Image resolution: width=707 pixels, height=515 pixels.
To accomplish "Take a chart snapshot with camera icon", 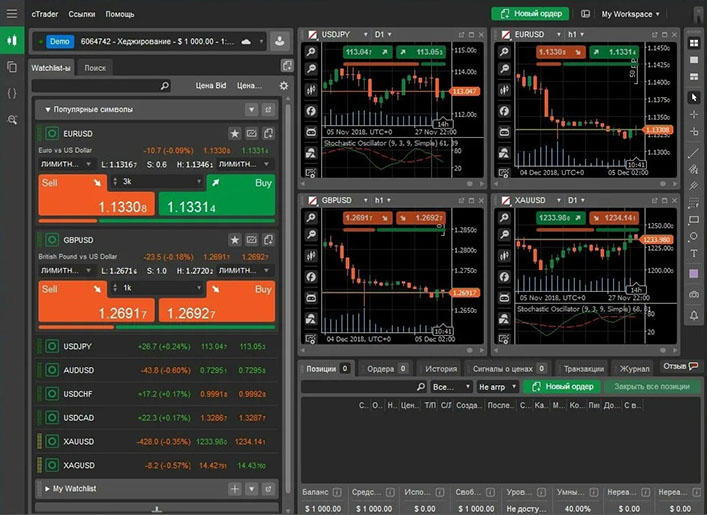I will coord(694,294).
